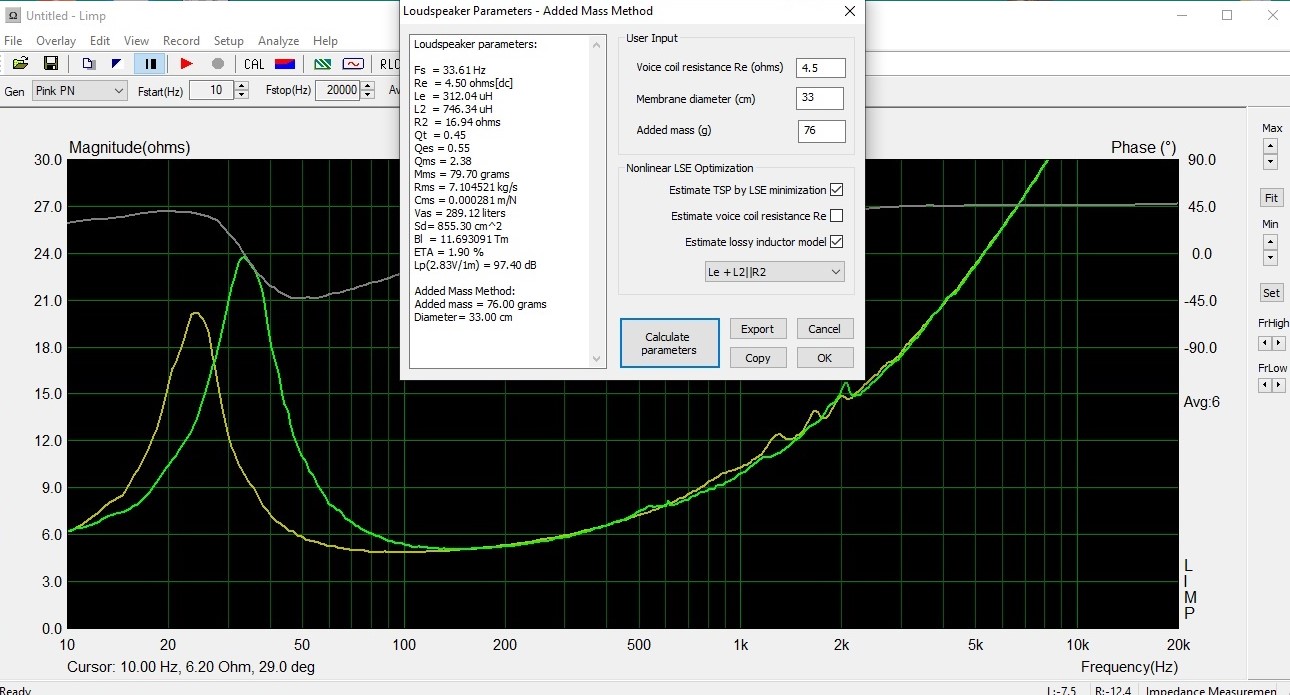This screenshot has height=695, width=1290.
Task: Open the Overlay menu
Action: pos(56,41)
